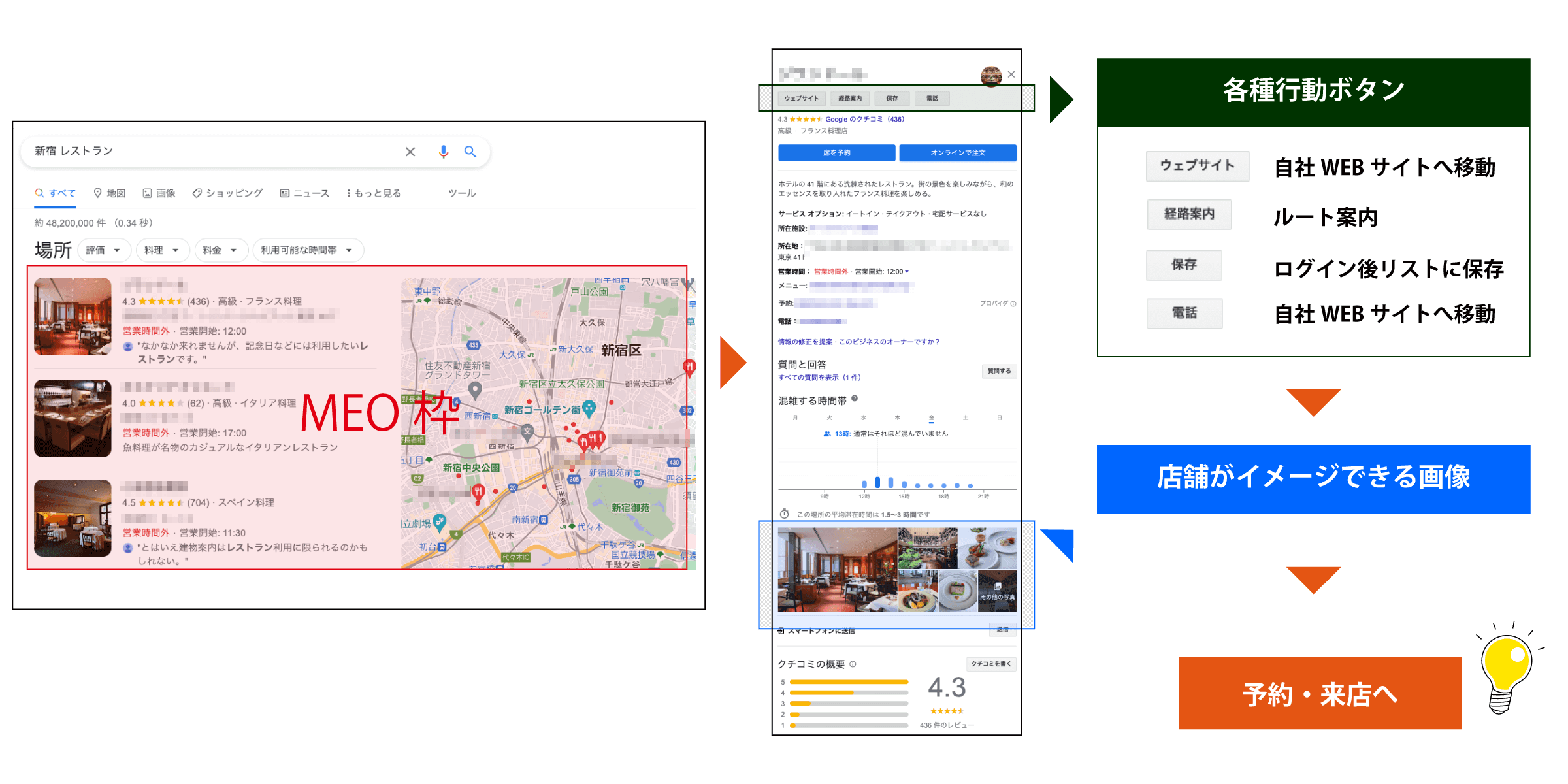Image resolution: width=1568 pixels, height=784 pixels.
Task: Click the 4-star rating distribution bar
Action: coord(849,693)
